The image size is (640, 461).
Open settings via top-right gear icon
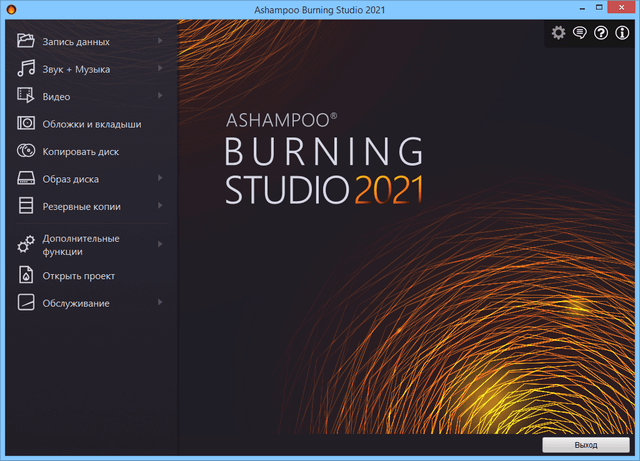tap(558, 33)
